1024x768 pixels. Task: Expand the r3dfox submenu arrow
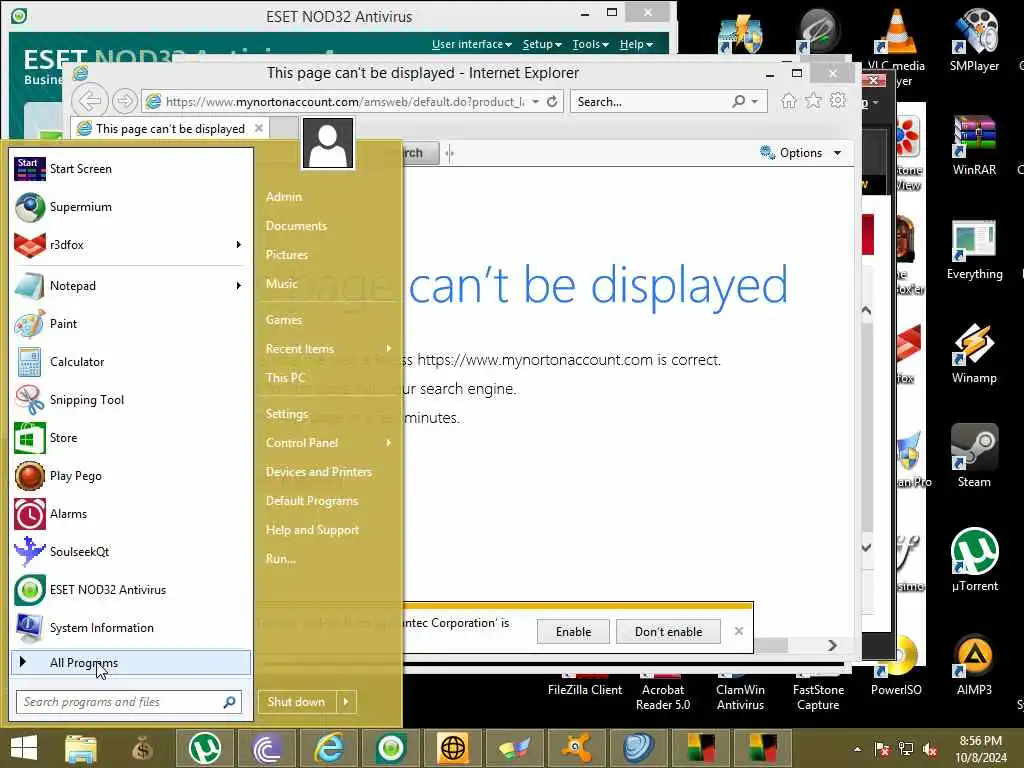point(238,244)
